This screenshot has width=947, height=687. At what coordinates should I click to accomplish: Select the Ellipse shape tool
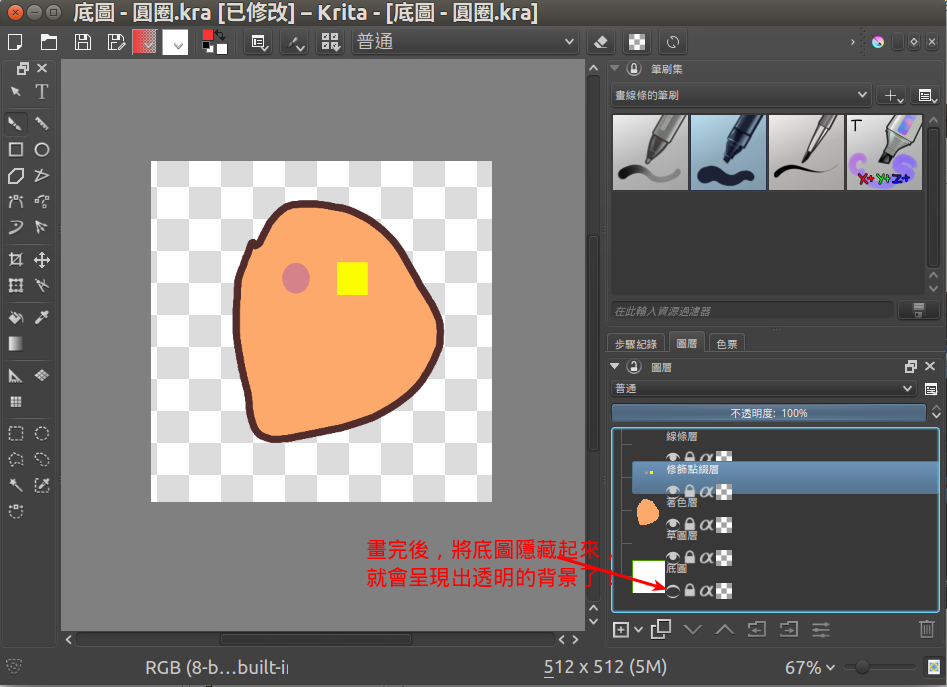(x=42, y=149)
